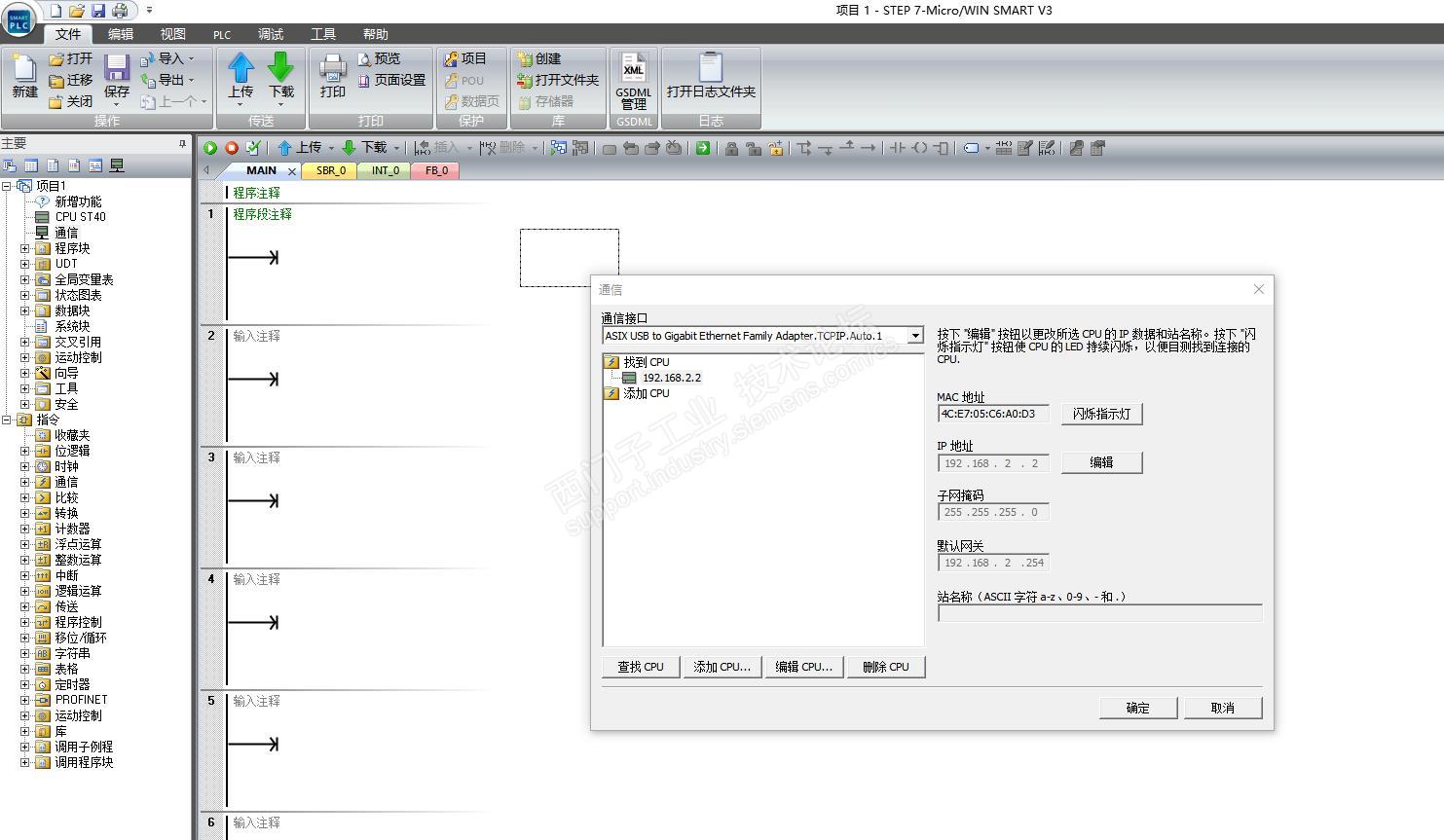Viewport: 1444px width, 840px height.
Task: Open the INT_0 editor tab
Action: [385, 170]
